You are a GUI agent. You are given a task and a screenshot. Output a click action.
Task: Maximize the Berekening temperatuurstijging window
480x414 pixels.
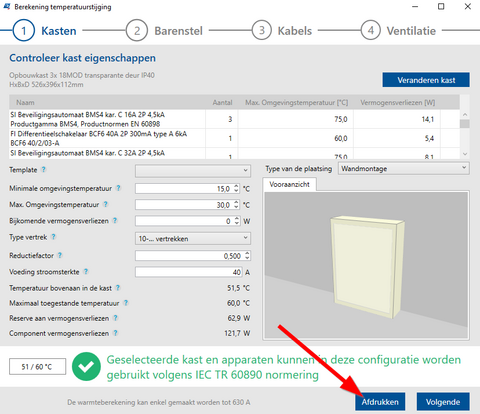tap(441, 7)
